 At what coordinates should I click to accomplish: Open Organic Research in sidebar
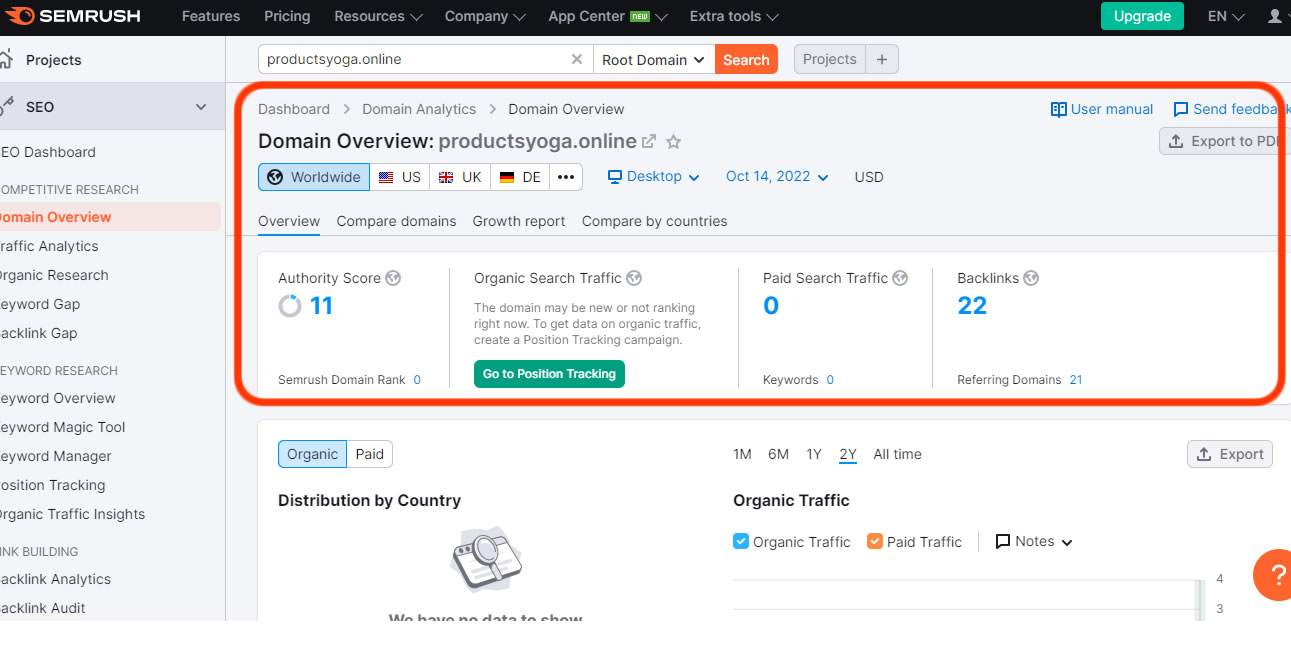52,275
